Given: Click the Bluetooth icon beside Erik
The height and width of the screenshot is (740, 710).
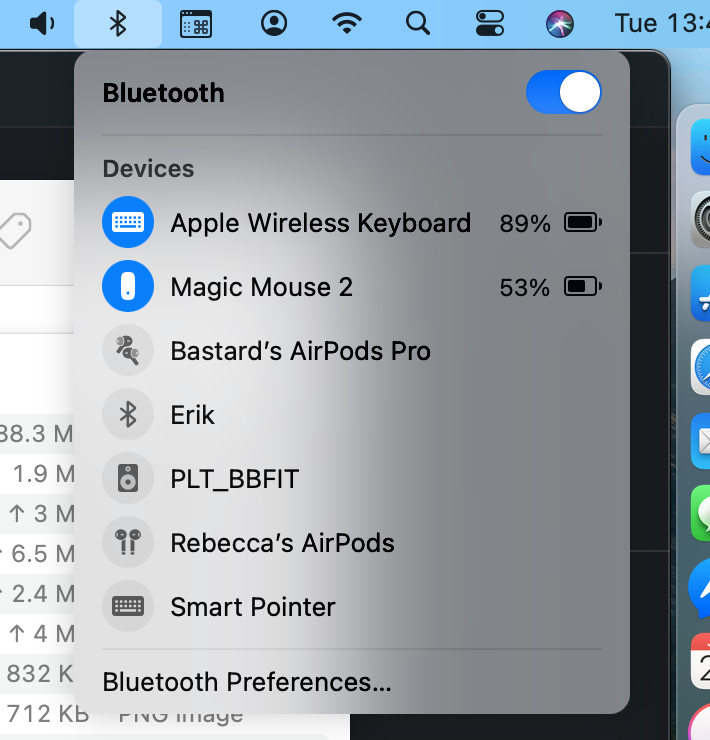Looking at the screenshot, I should (128, 414).
